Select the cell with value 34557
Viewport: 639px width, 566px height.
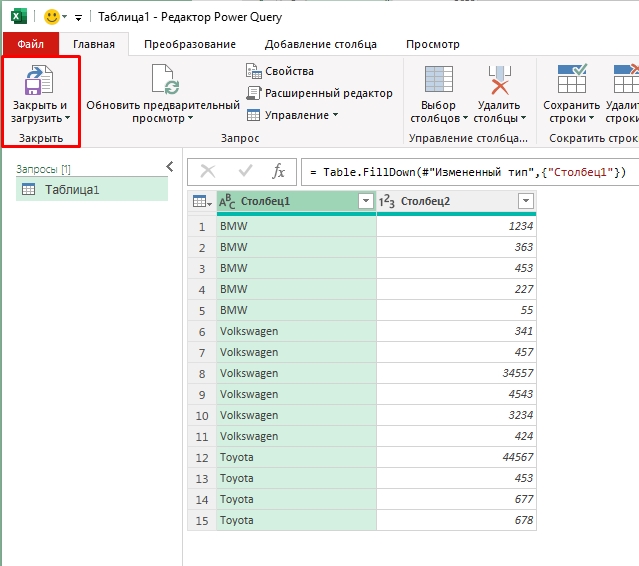coord(456,373)
